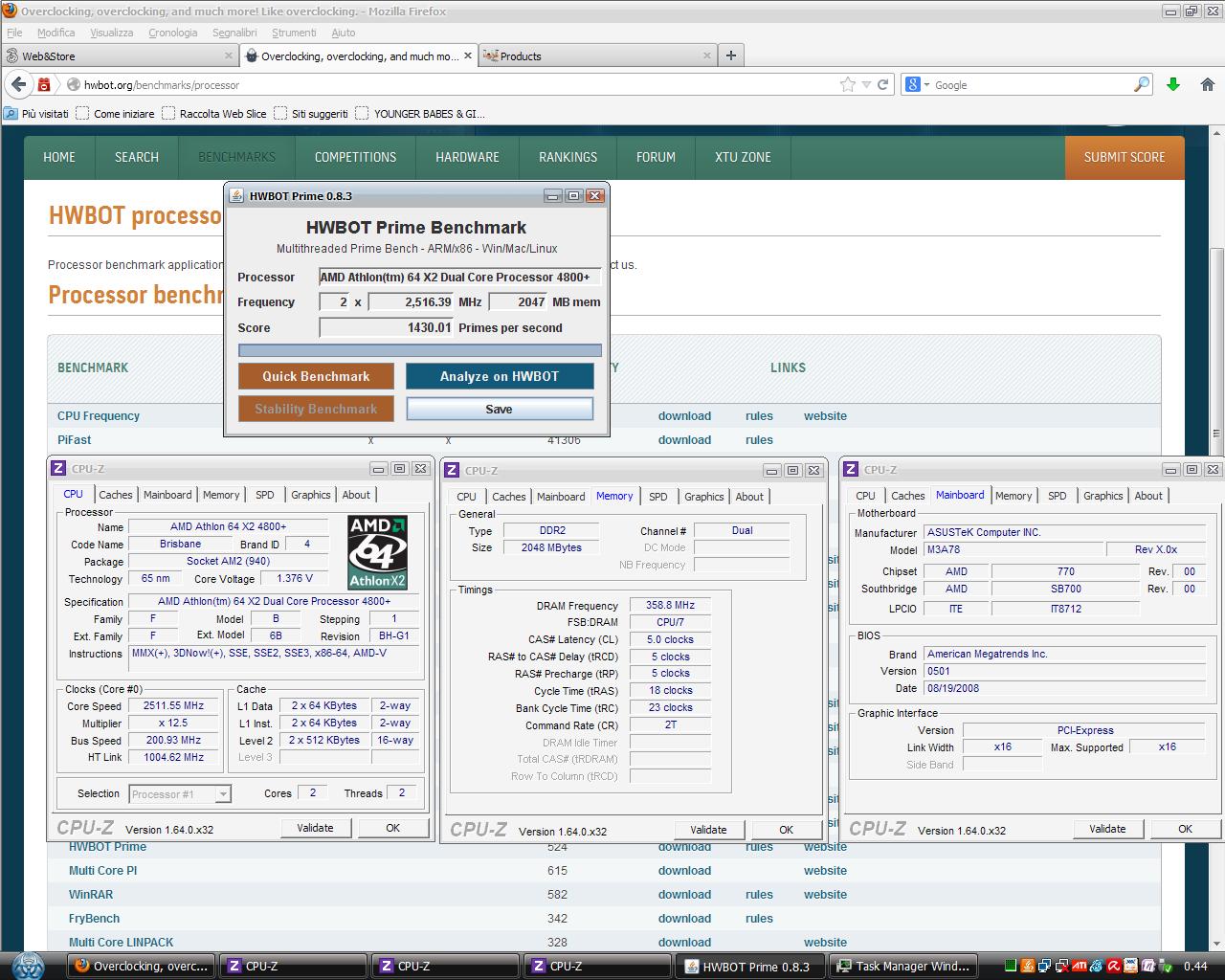This screenshot has width=1225, height=980.
Task: Click the Google search engine icon
Action: [913, 84]
